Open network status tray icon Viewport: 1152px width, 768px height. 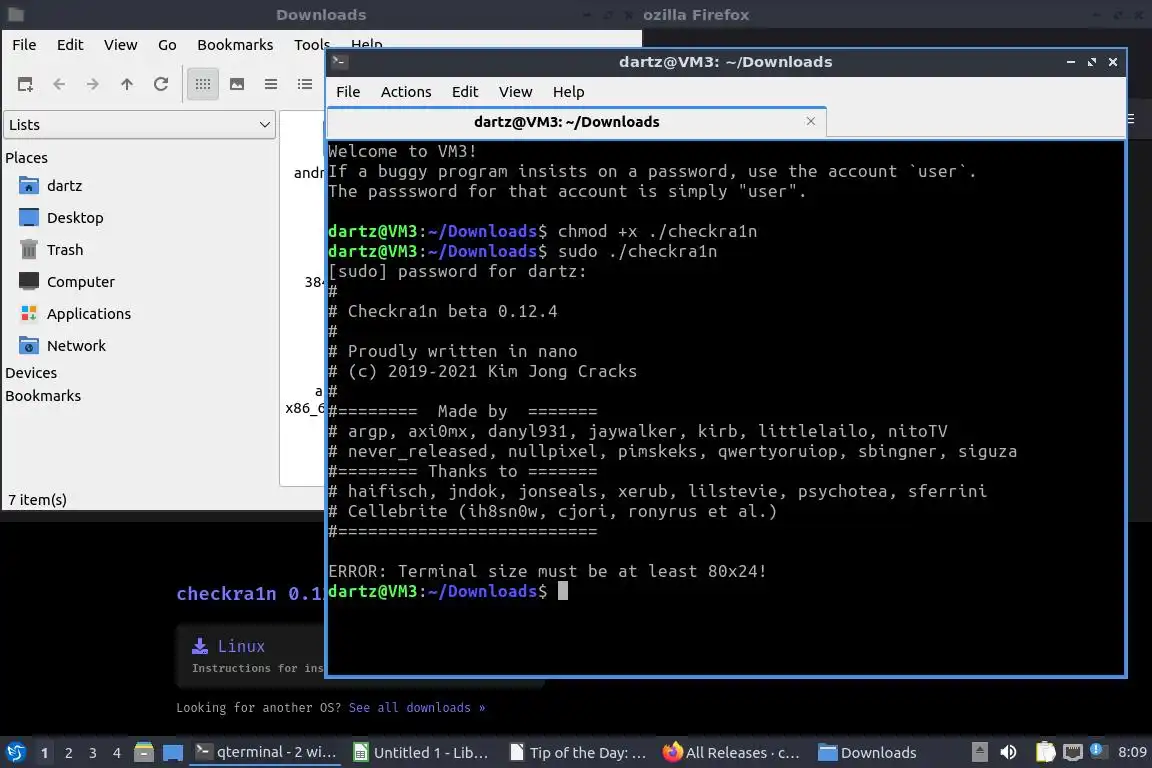pos(1073,752)
